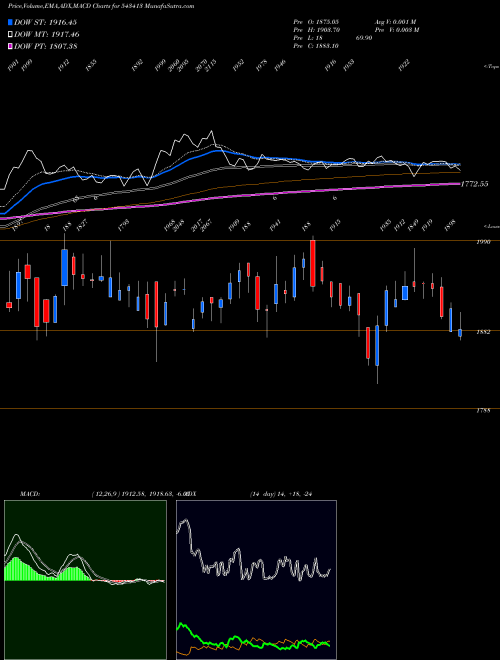The width and height of the screenshot is (500, 660).
Task: Click the 'Avg V: 0.001 M' value
Action: pyautogui.click(x=395, y=21)
